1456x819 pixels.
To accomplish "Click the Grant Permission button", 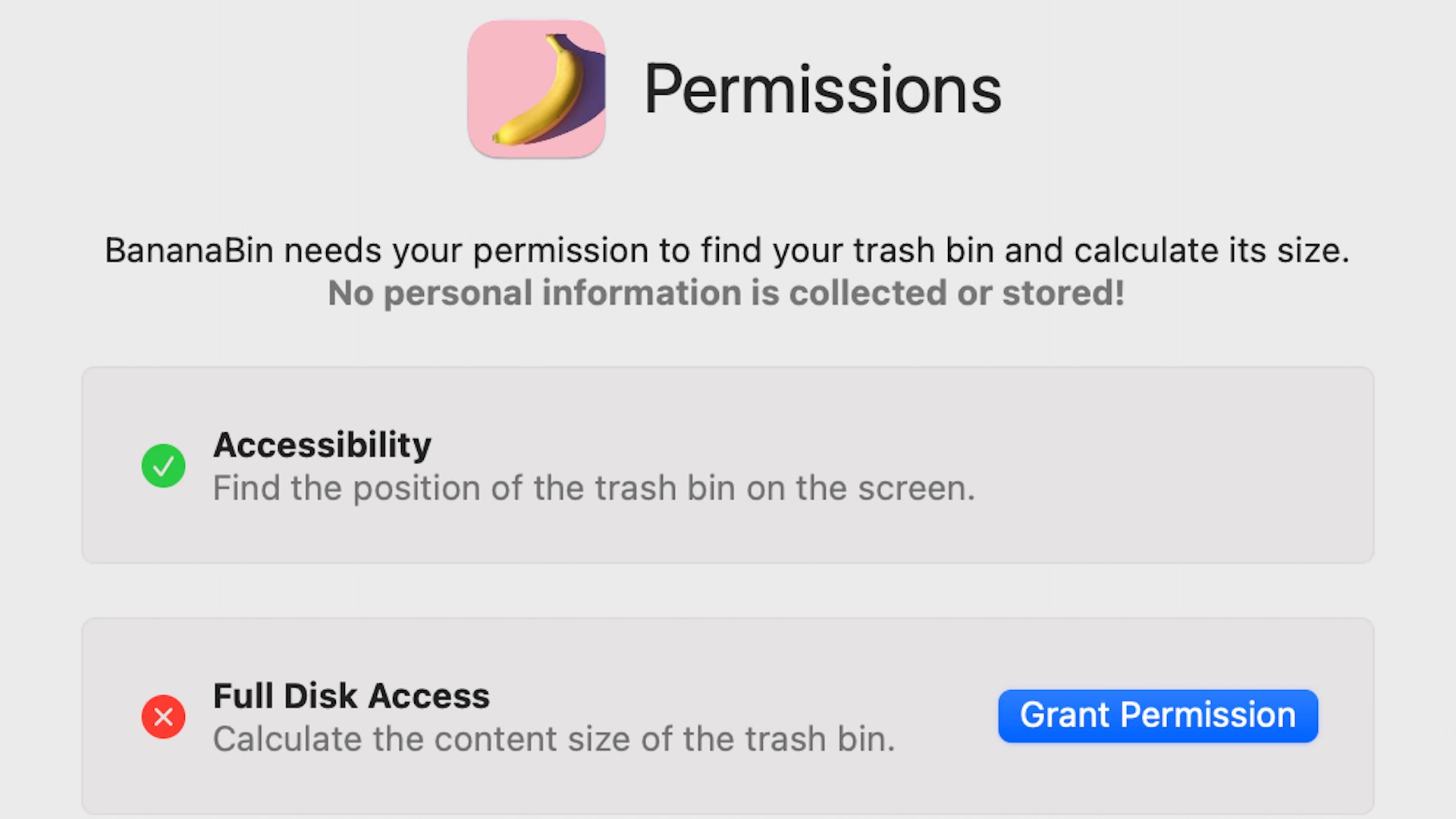I will [1158, 716].
